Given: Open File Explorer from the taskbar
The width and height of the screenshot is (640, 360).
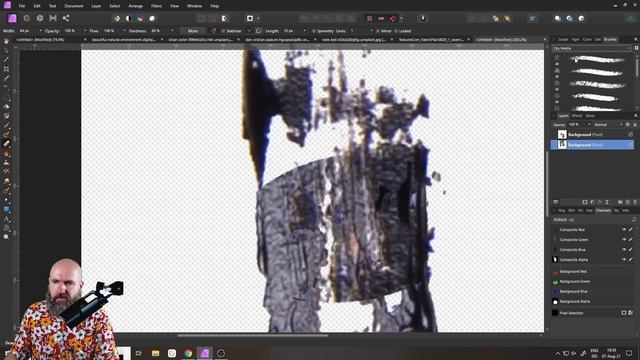Looking at the screenshot, I should (x=156, y=353).
